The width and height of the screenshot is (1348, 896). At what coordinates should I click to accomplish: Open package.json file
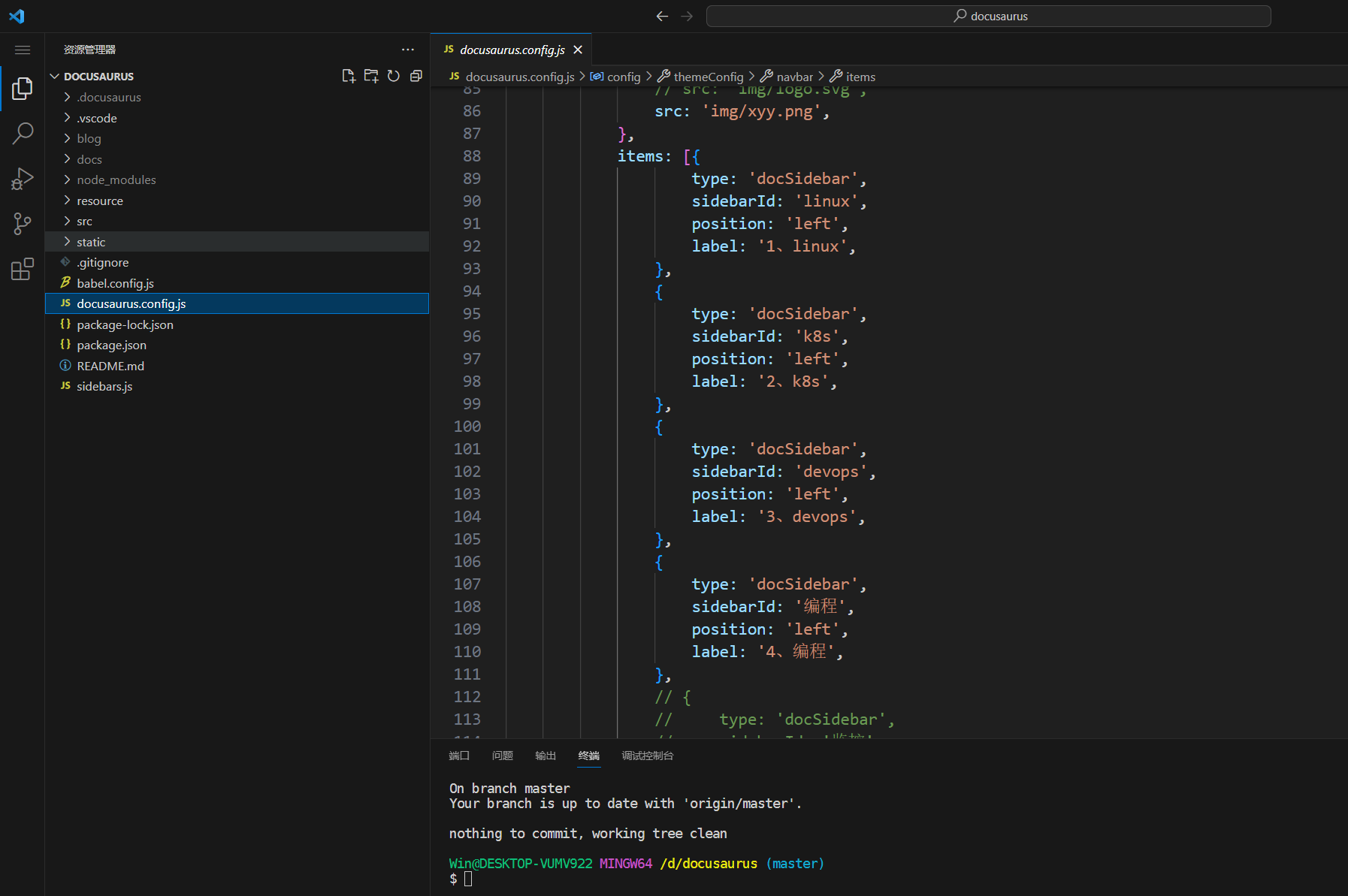coord(237,345)
